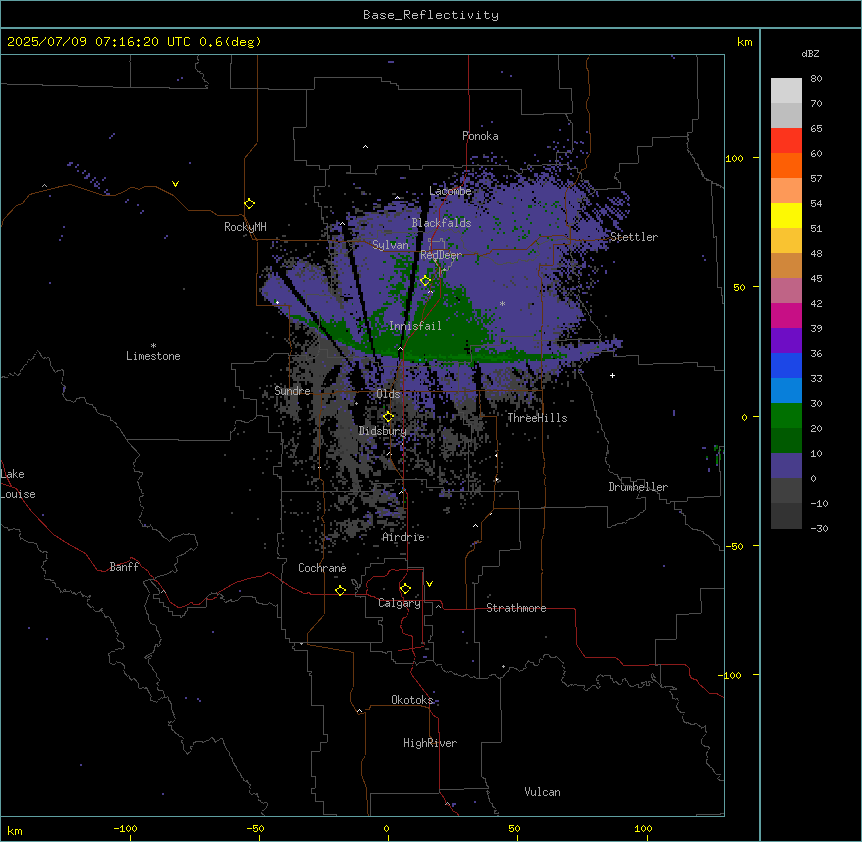
Task: Click the Airdrie city label
Action: [403, 538]
